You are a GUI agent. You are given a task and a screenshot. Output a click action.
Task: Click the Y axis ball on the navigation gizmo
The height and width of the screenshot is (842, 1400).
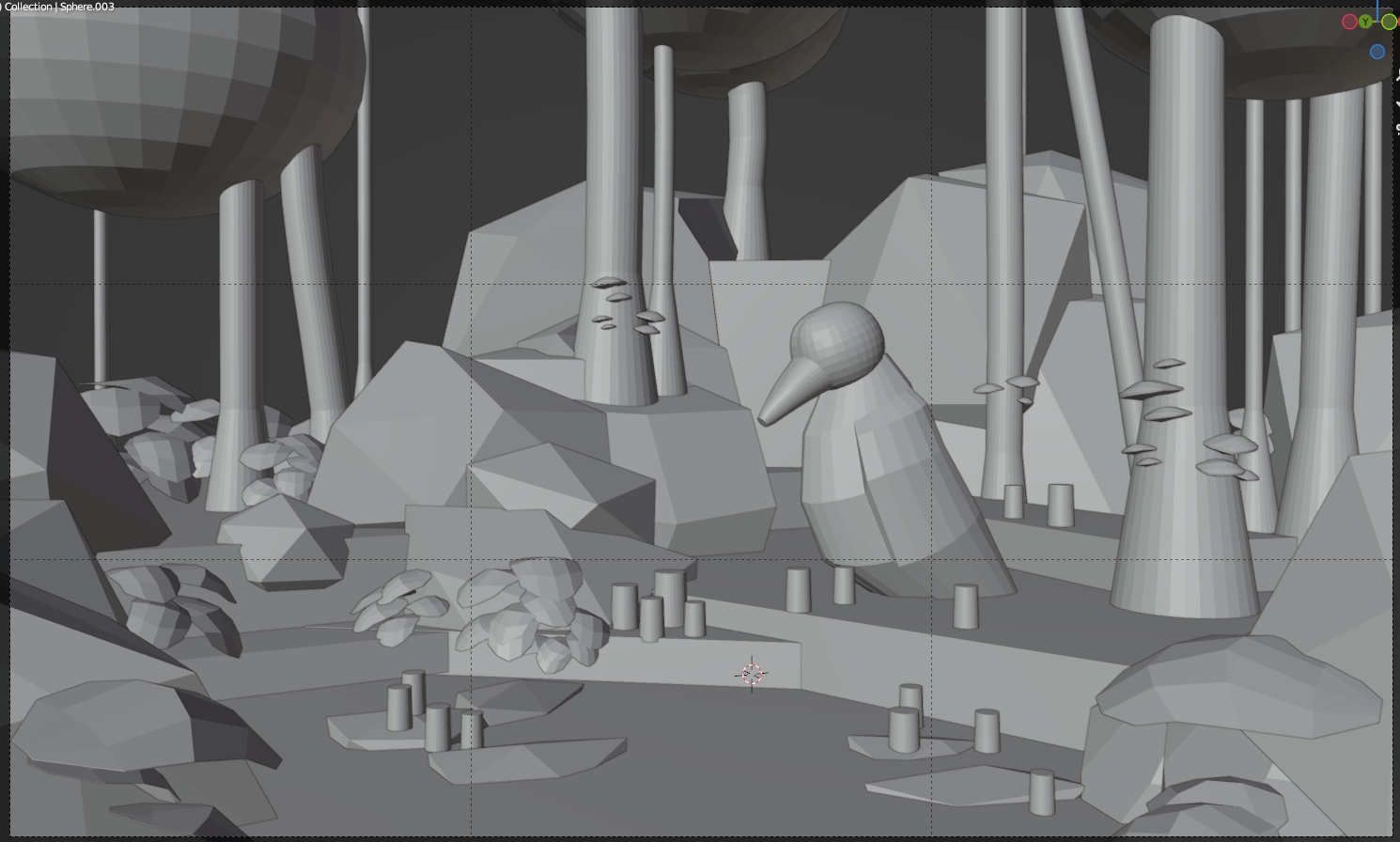click(1365, 22)
